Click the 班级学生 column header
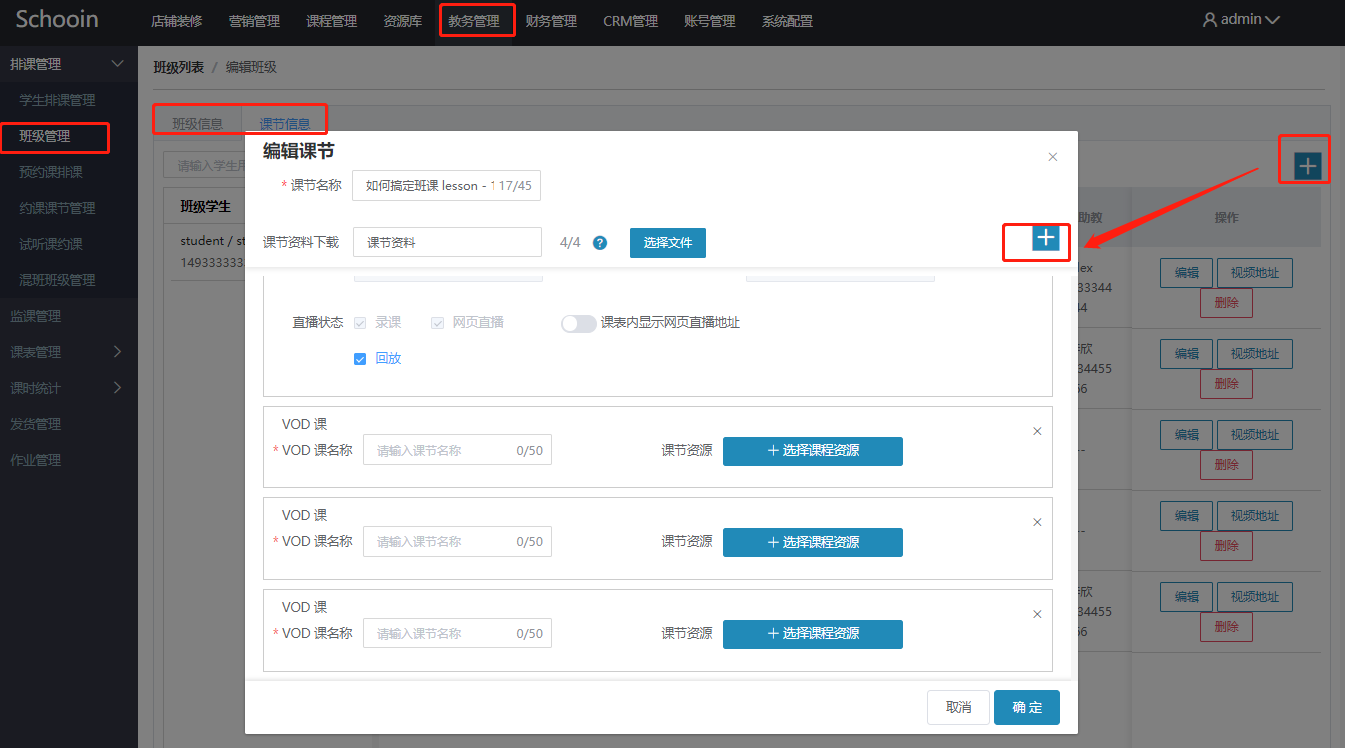The width and height of the screenshot is (1345, 748). pyautogui.click(x=205, y=207)
